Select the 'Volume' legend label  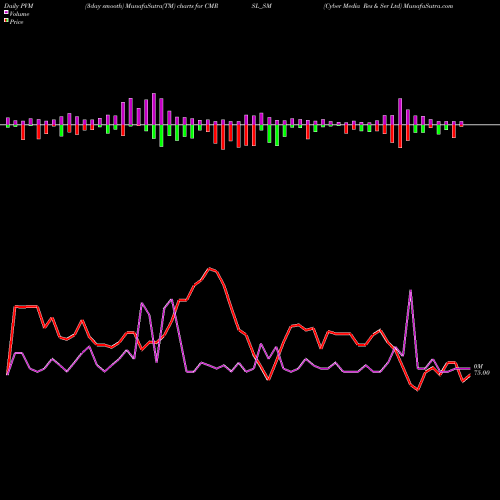(x=19, y=14)
